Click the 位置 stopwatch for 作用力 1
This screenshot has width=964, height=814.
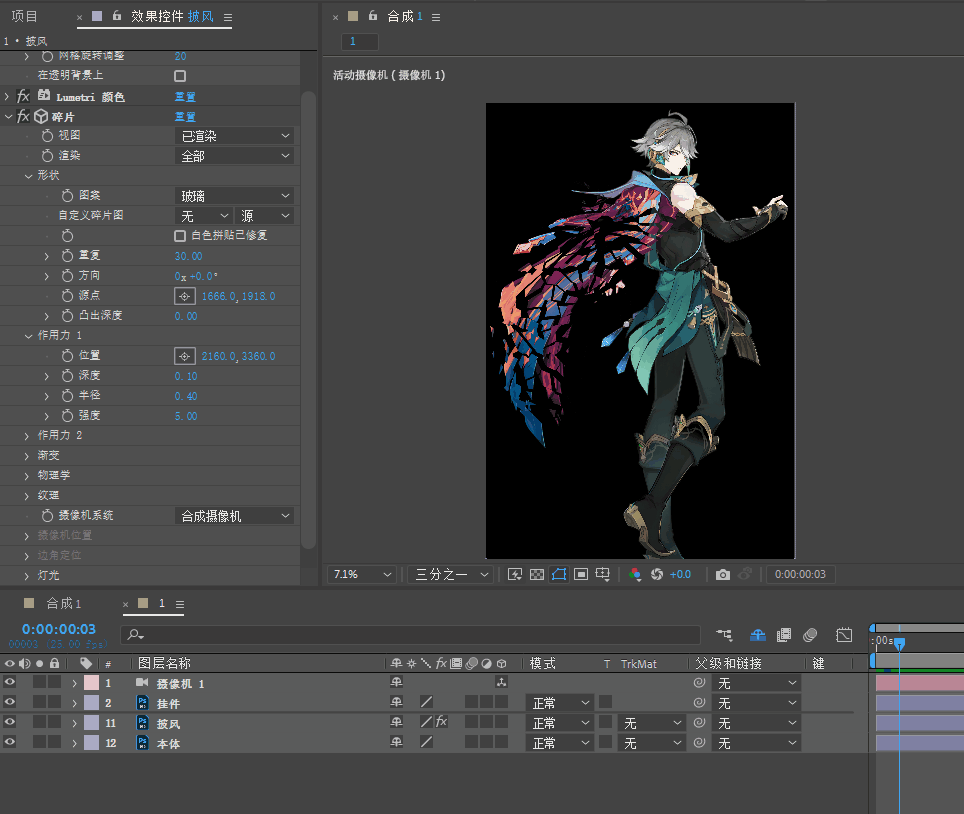(67, 356)
